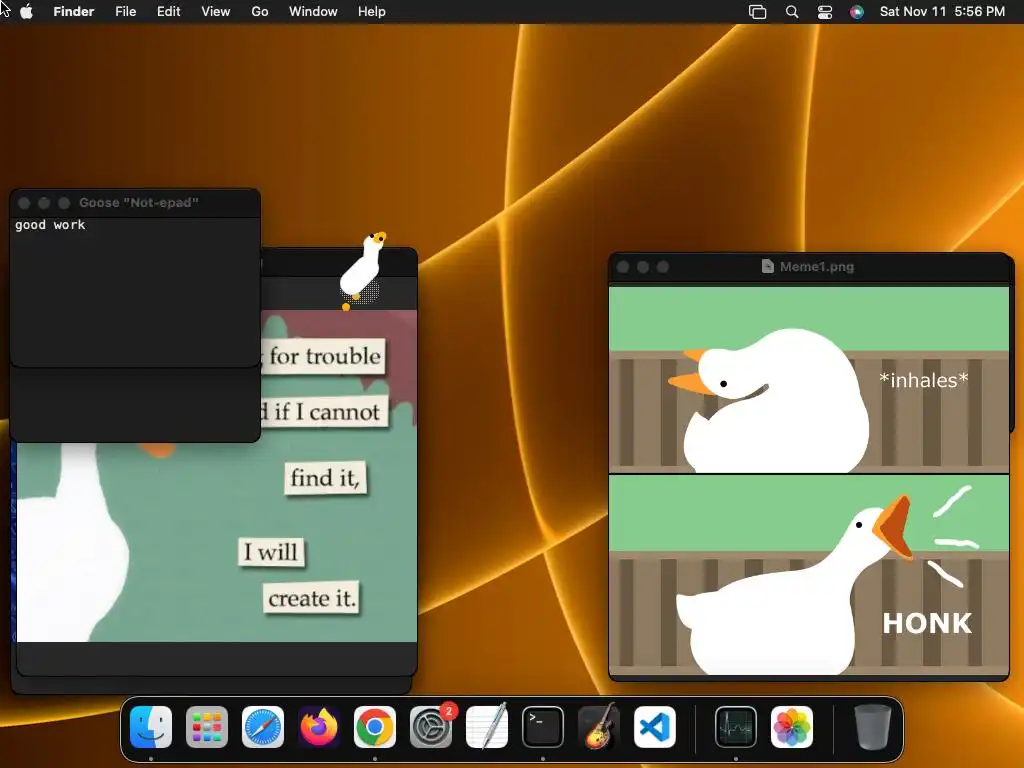Open the Go menu
Screen dimensions: 1024x768
pos(260,12)
